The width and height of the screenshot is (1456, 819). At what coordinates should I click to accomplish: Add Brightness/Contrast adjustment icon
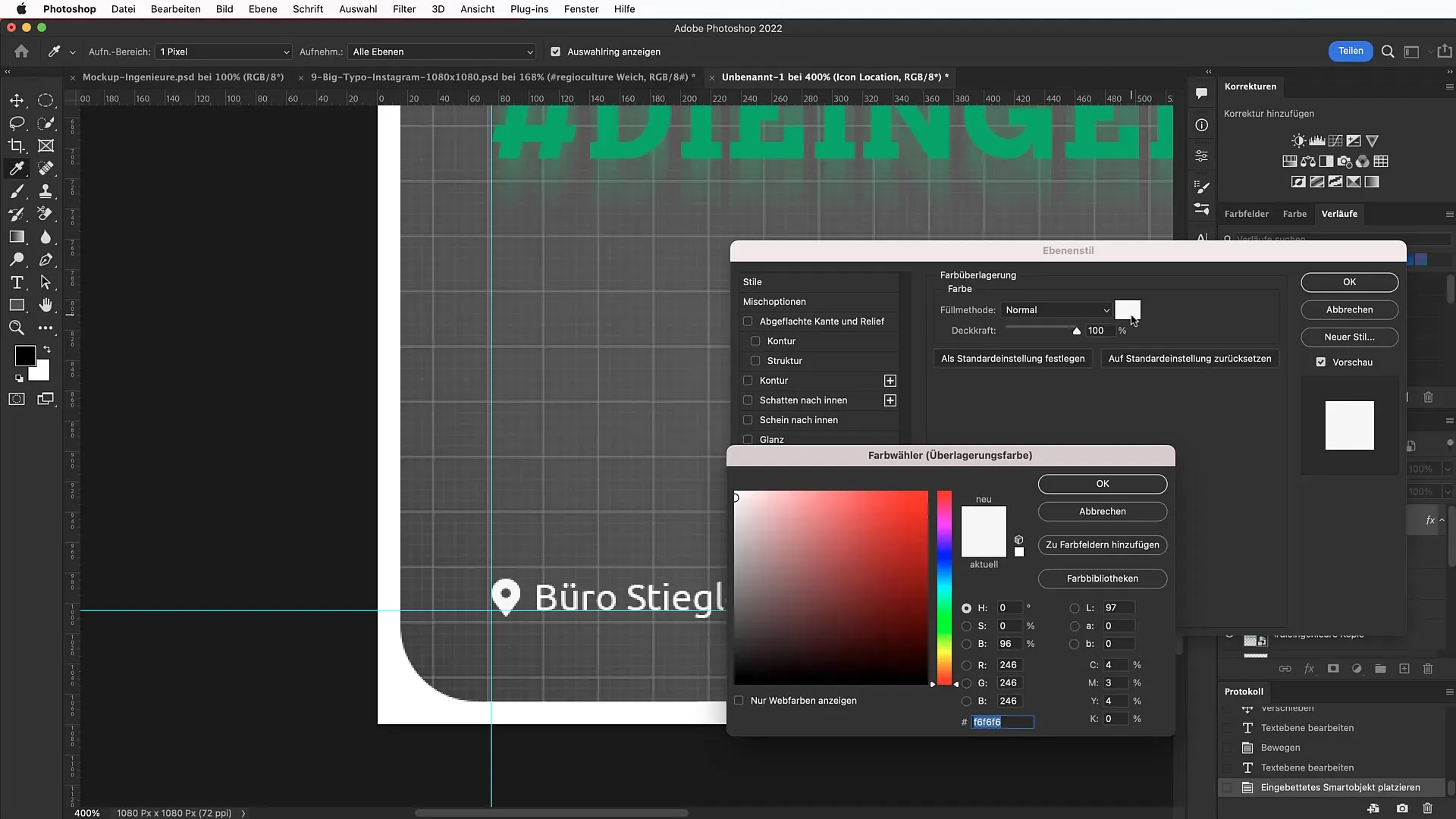[x=1299, y=141]
